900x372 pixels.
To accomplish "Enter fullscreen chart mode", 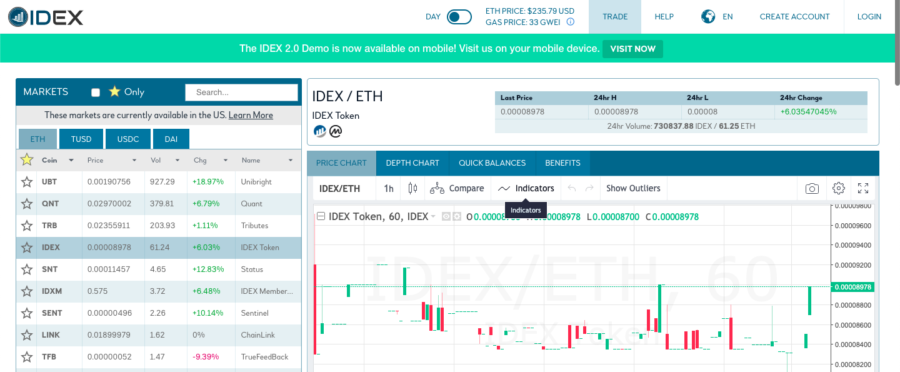I will (x=863, y=188).
